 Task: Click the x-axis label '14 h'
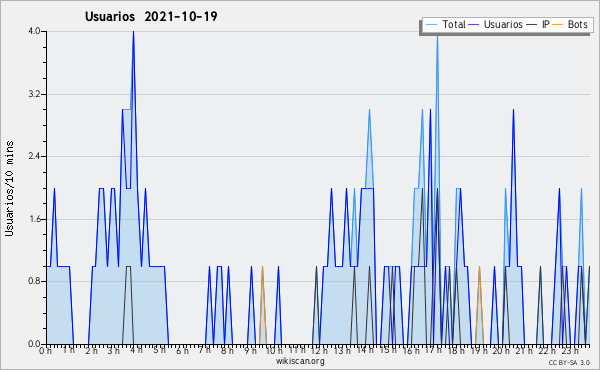tap(364, 350)
